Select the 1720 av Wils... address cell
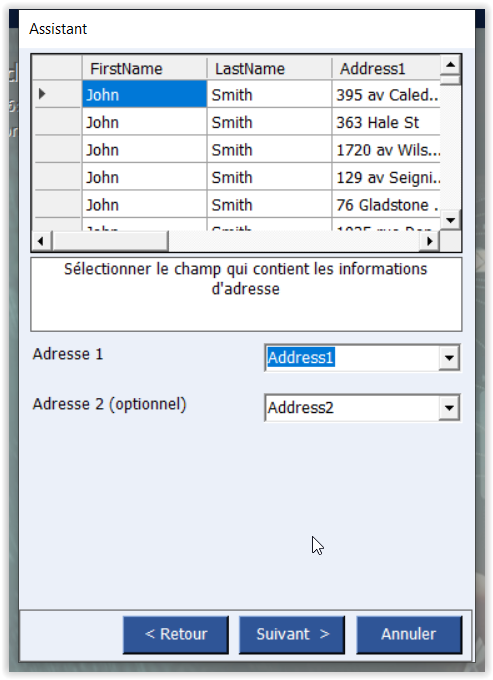Image resolution: width=493 pixels, height=680 pixels. point(386,150)
